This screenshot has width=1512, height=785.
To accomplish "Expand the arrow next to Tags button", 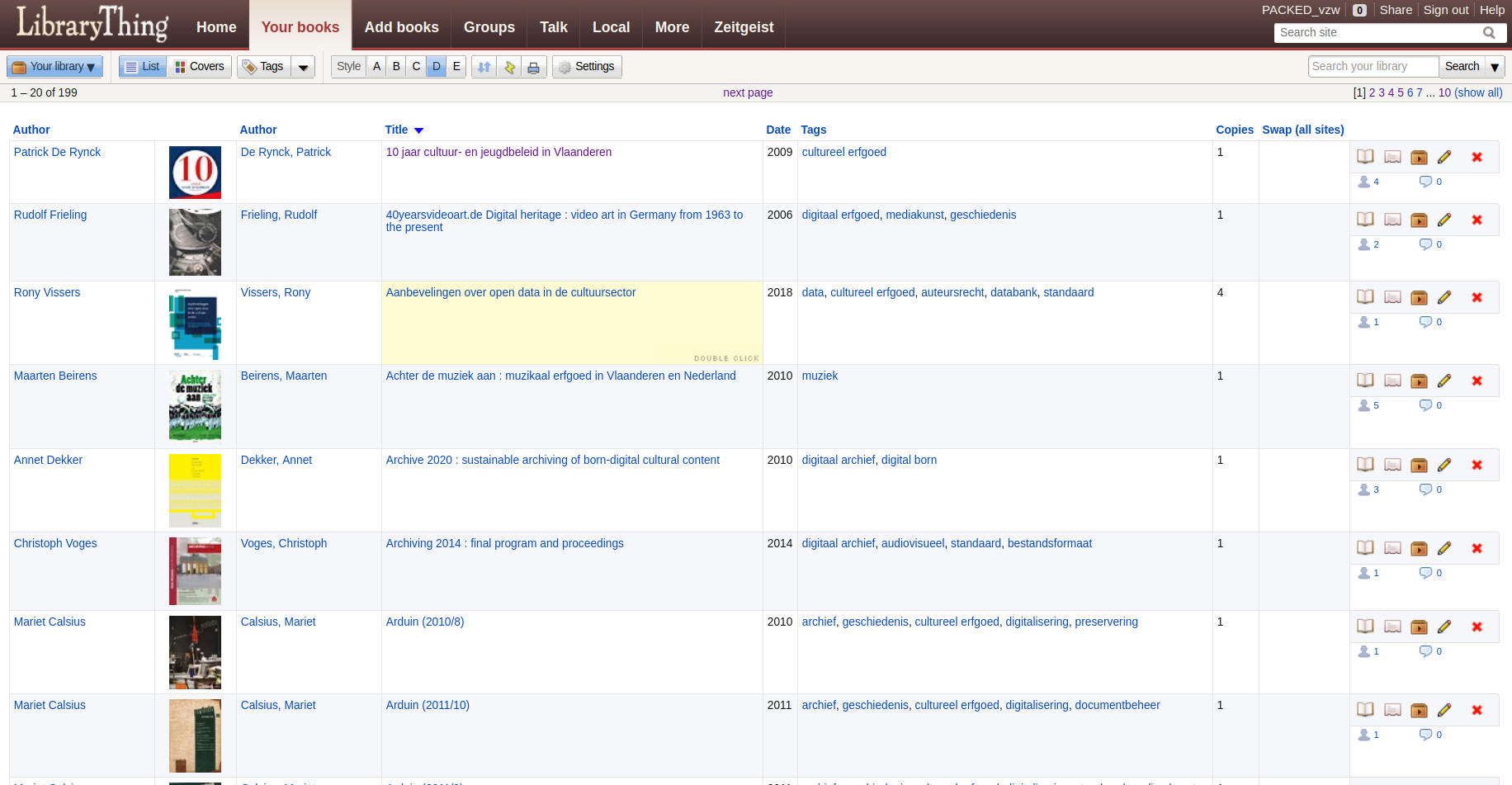I will [x=303, y=67].
